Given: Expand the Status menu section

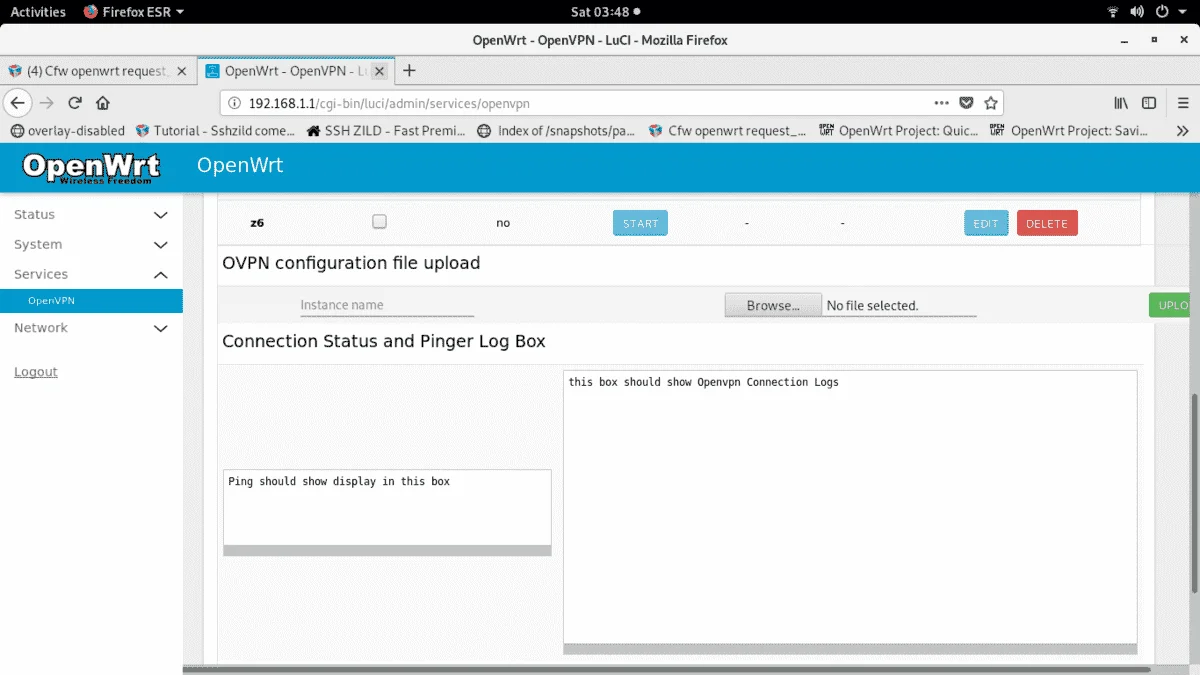Looking at the screenshot, I should click(91, 215).
